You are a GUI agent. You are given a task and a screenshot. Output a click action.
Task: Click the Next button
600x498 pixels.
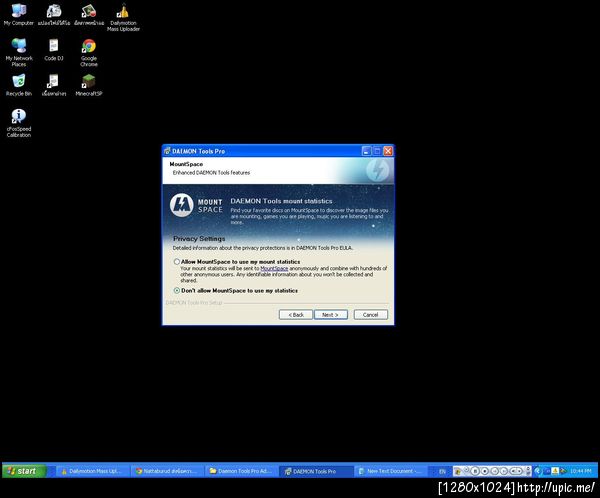coord(331,315)
